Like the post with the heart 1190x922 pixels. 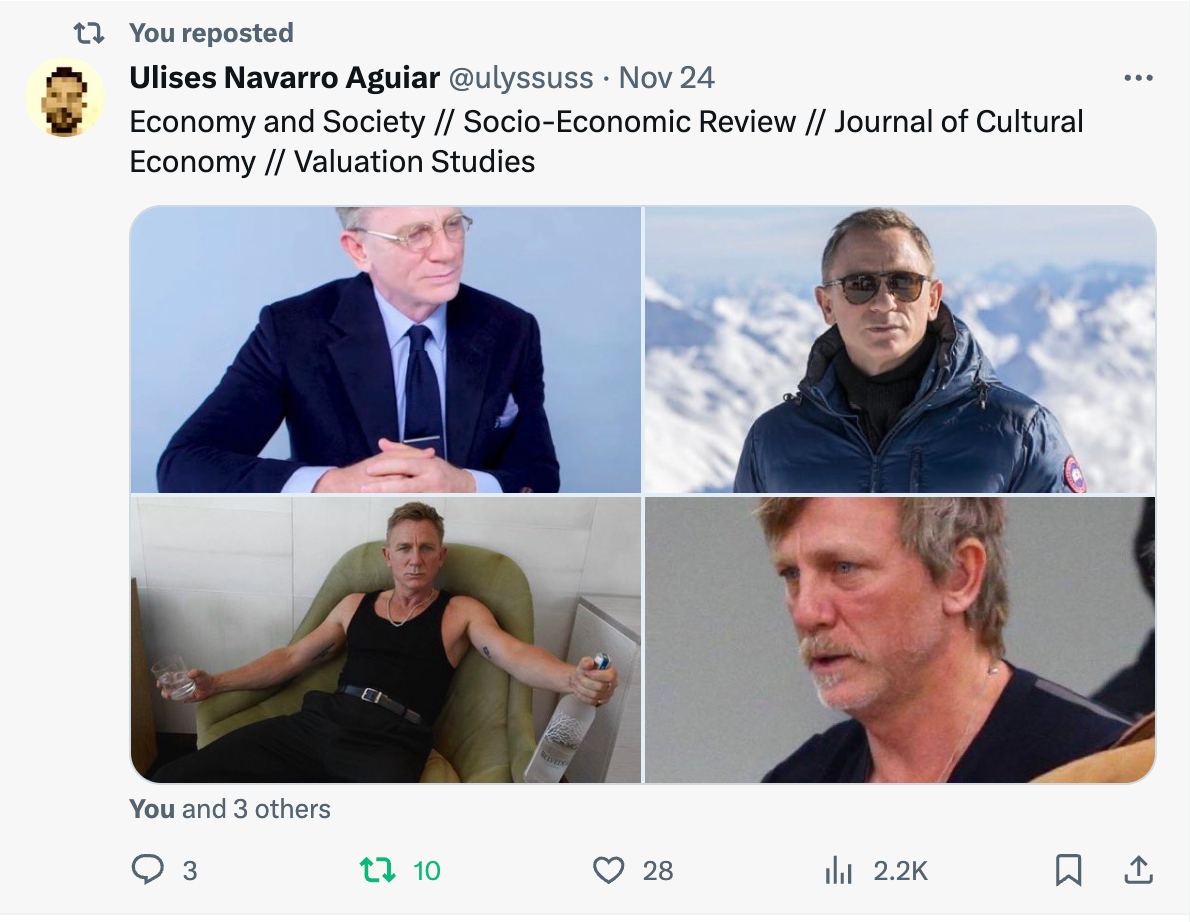click(608, 870)
